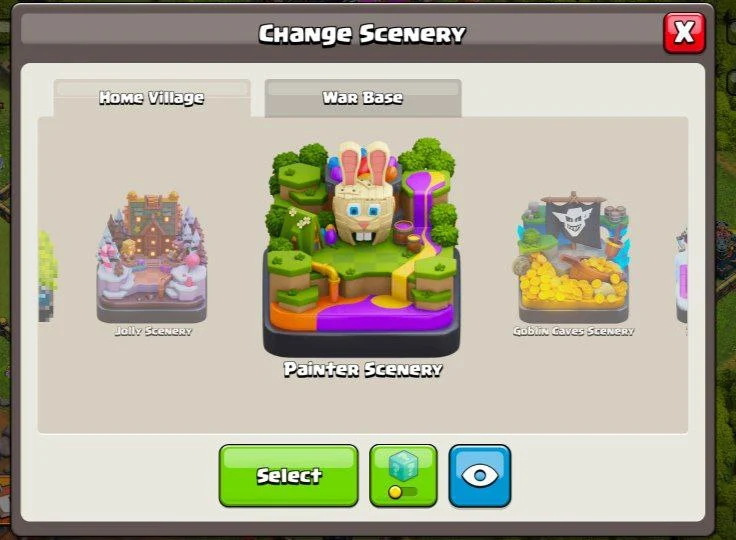Switch to the Home Village tab

tap(152, 98)
